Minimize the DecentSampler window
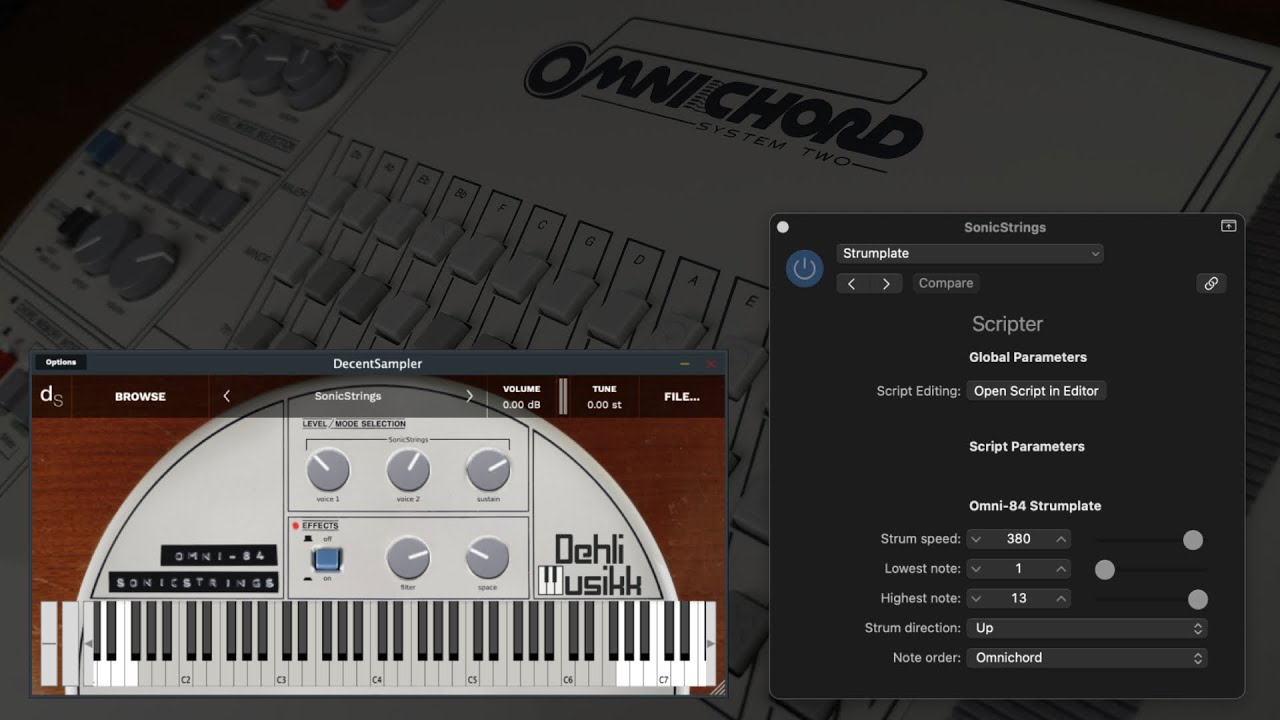This screenshot has width=1280, height=720. pyautogui.click(x=685, y=364)
